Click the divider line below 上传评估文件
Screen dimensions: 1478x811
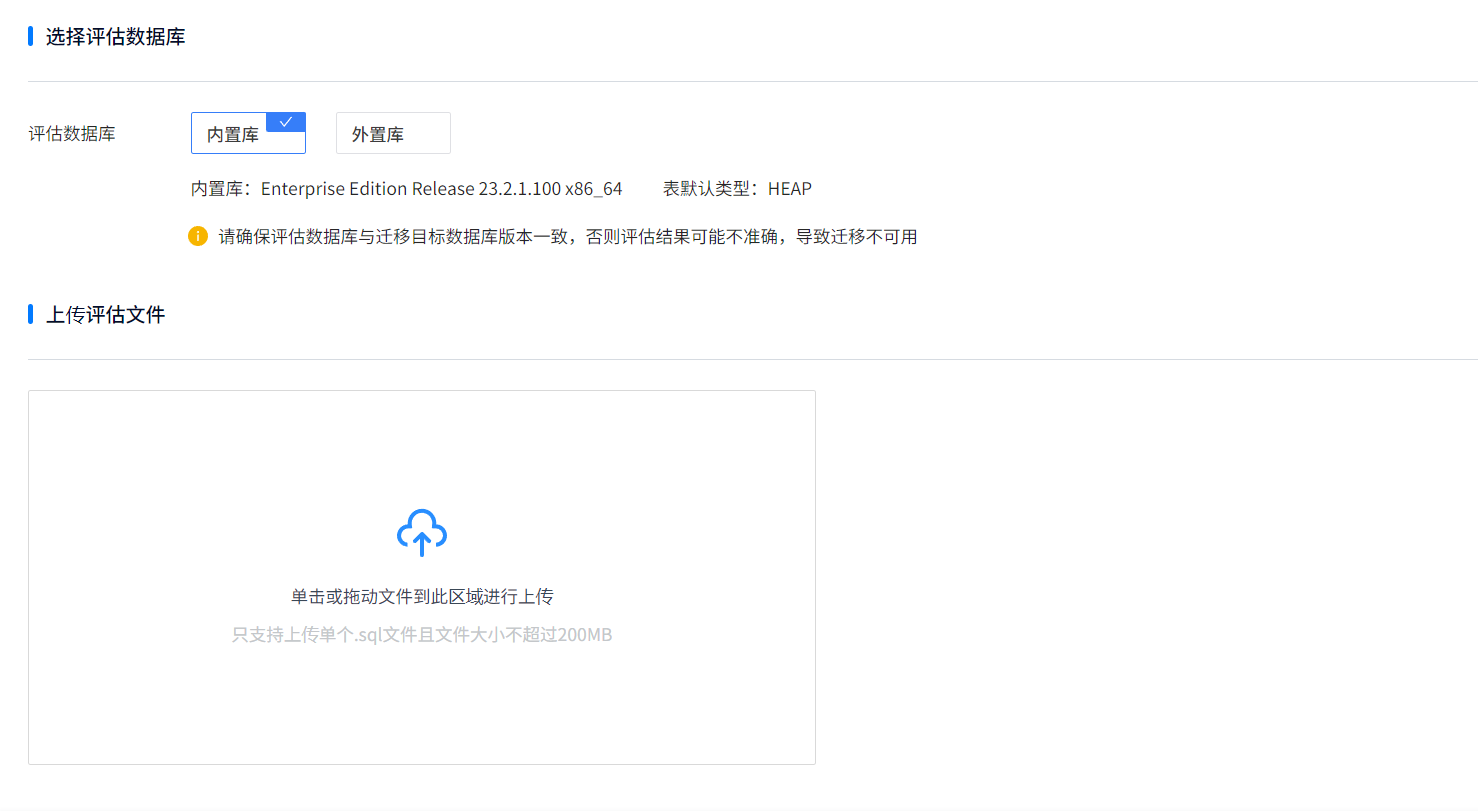pyautogui.click(x=752, y=359)
